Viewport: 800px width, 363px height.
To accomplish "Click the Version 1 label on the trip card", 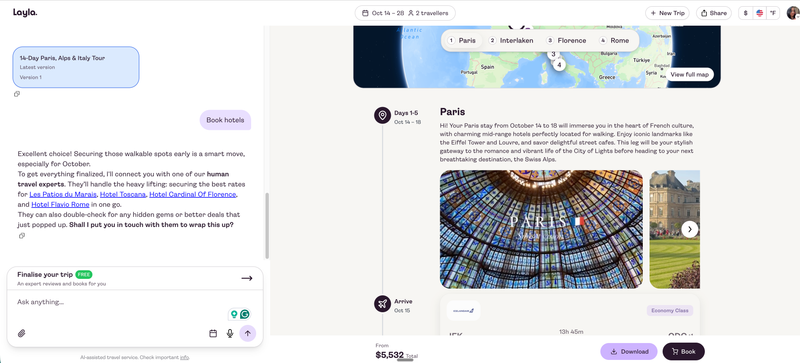I will coord(31,78).
